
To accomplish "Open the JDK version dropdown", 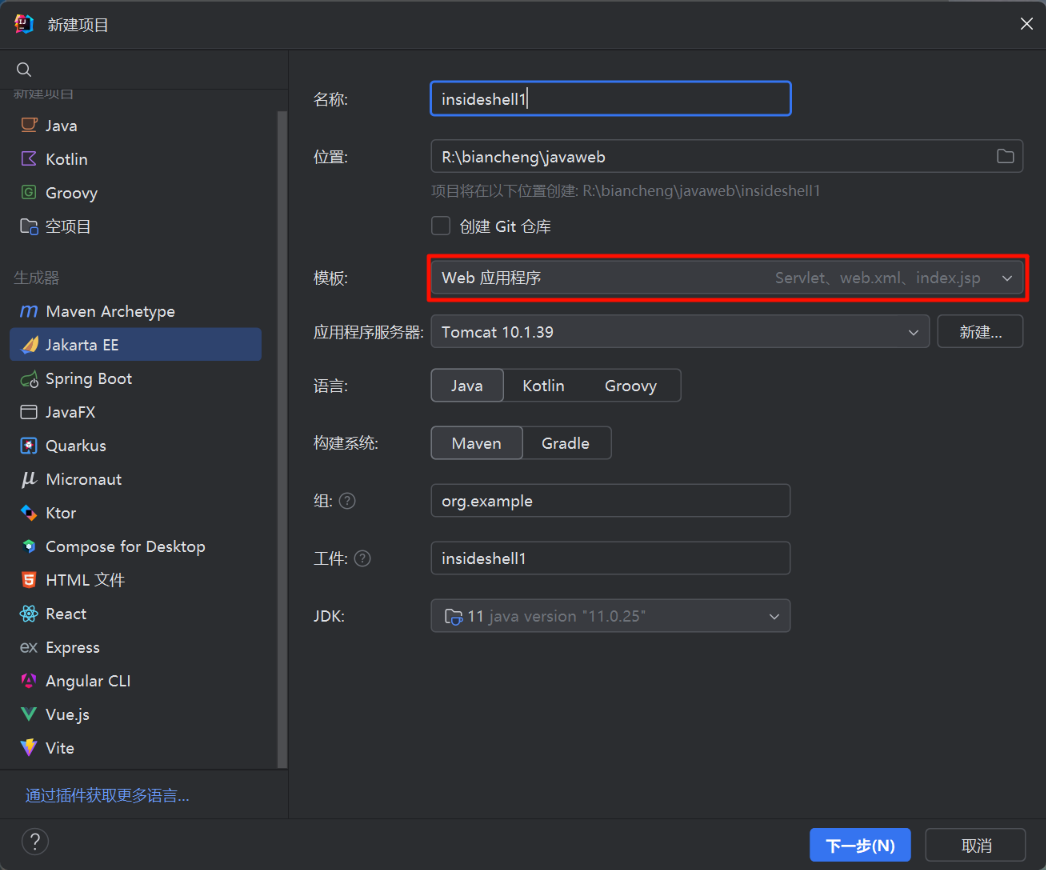I will (610, 616).
